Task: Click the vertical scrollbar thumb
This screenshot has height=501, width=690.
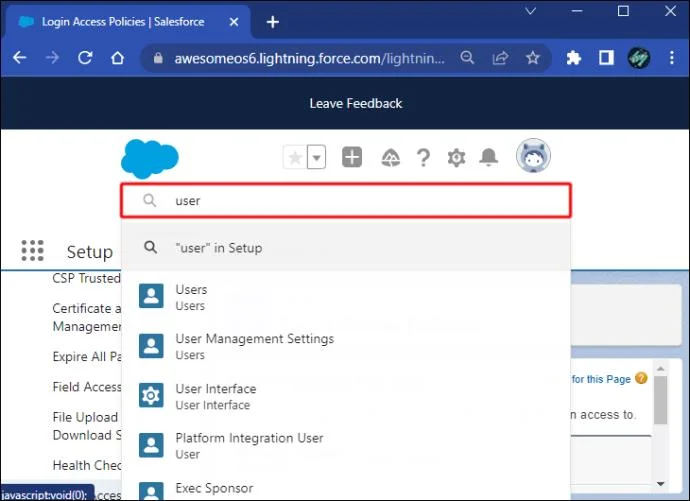Action: 660,399
